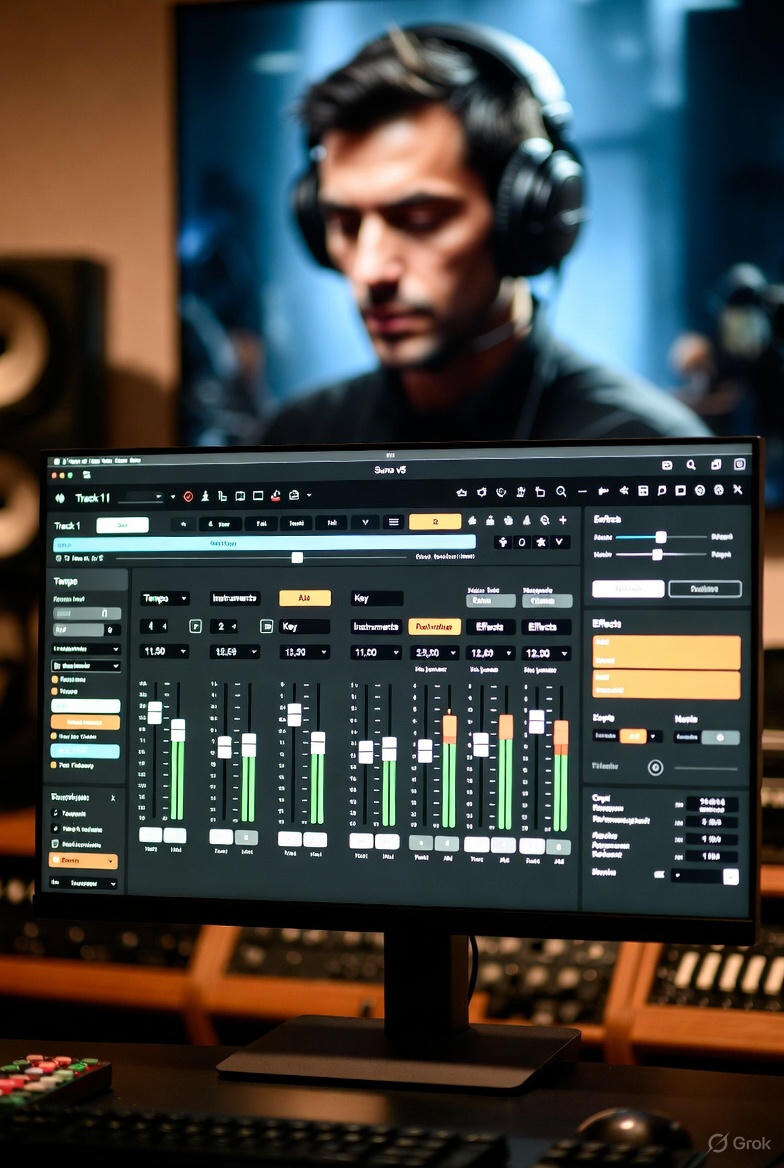Click the top value field in the bottom-right list

click(712, 804)
